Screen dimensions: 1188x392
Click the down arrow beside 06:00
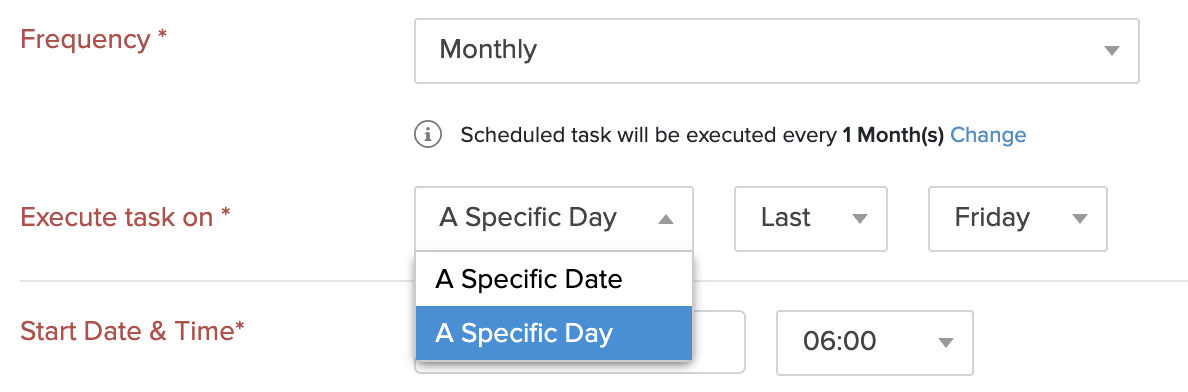tap(945, 343)
